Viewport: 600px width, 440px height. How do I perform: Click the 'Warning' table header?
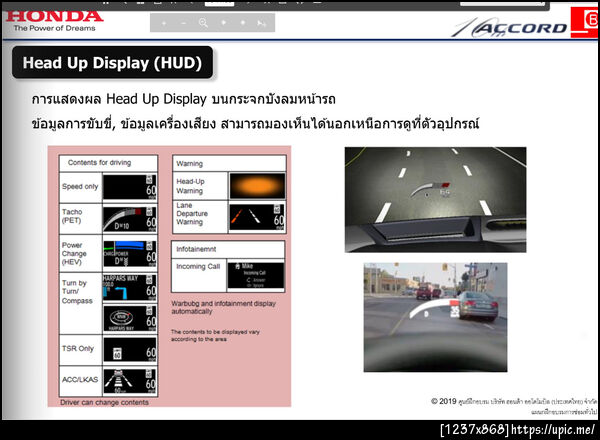tap(189, 164)
